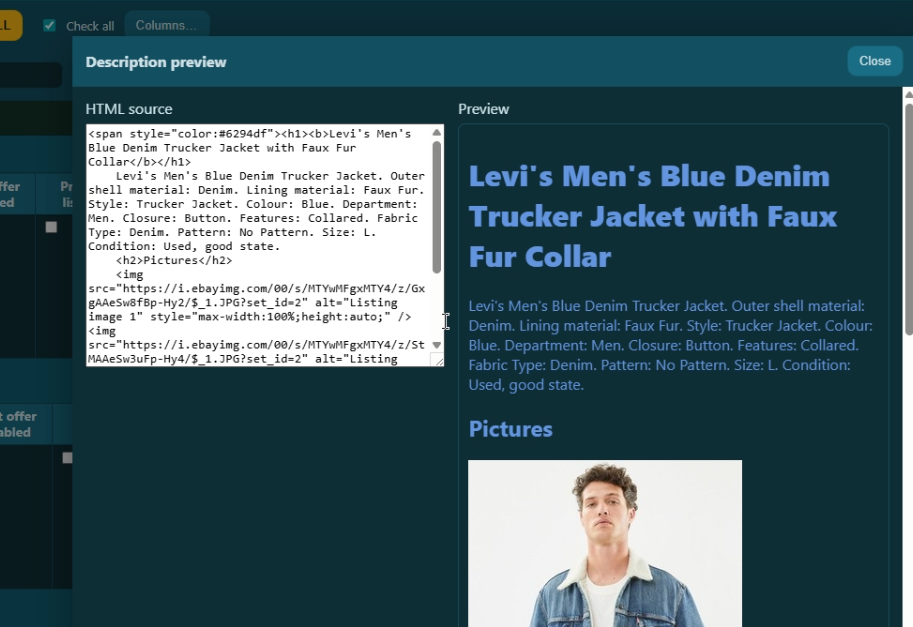The width and height of the screenshot is (913, 627).
Task: Click the HTML source label
Action: tap(129, 109)
